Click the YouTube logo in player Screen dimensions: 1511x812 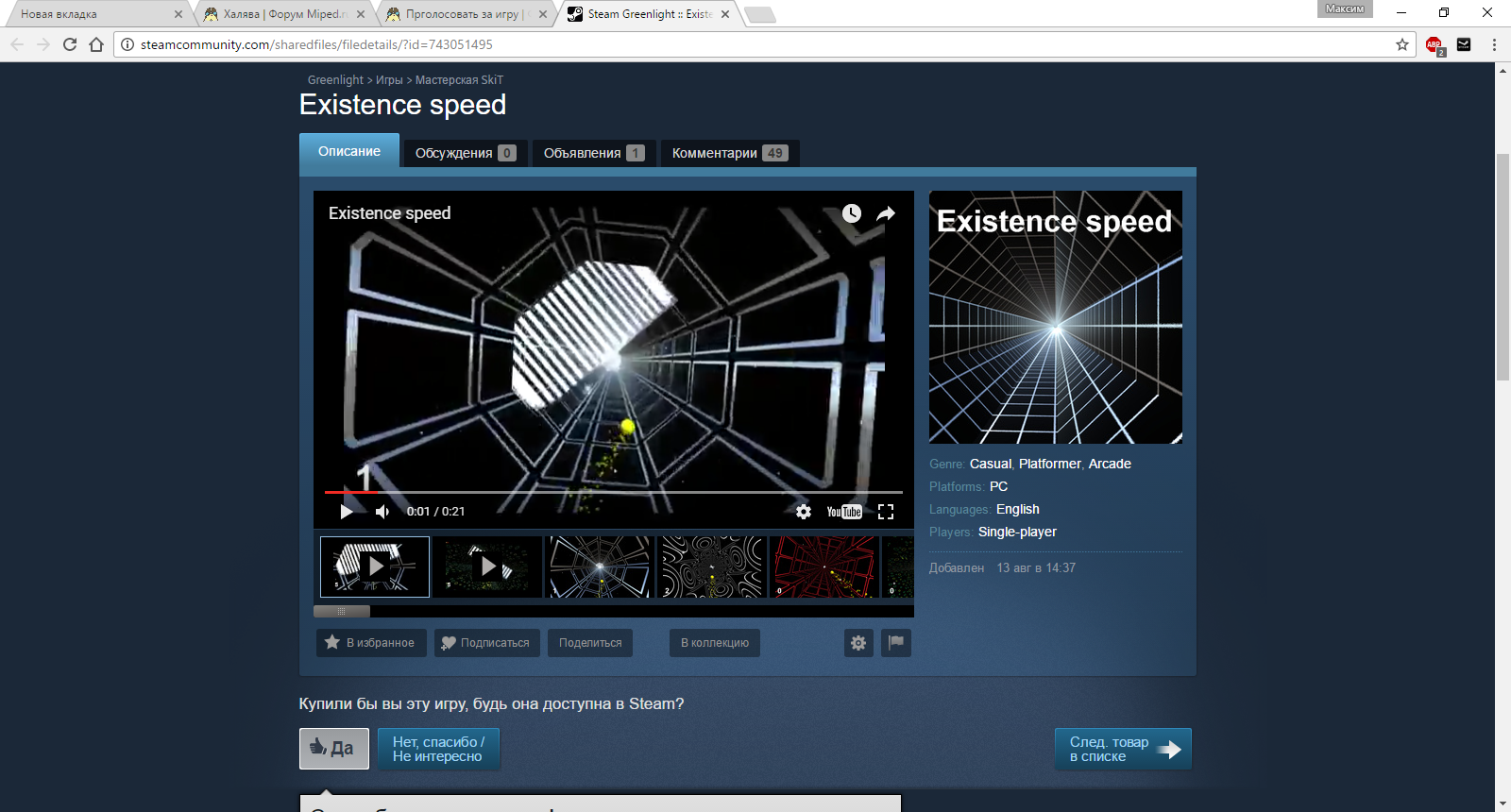844,512
